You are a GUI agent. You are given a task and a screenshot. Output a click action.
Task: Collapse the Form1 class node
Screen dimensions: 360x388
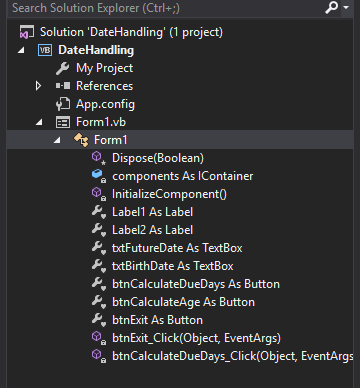57,140
